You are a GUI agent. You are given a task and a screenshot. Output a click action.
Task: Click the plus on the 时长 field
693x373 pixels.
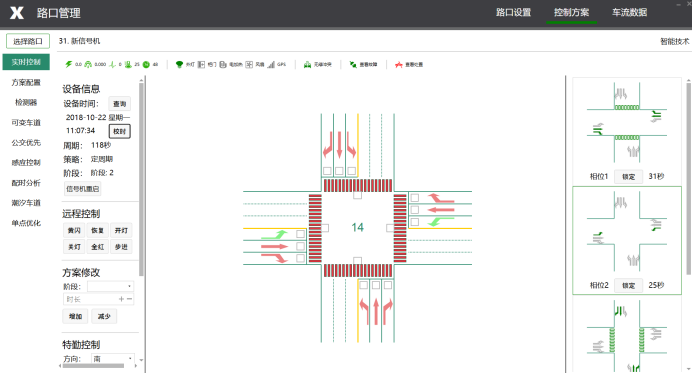point(121,299)
